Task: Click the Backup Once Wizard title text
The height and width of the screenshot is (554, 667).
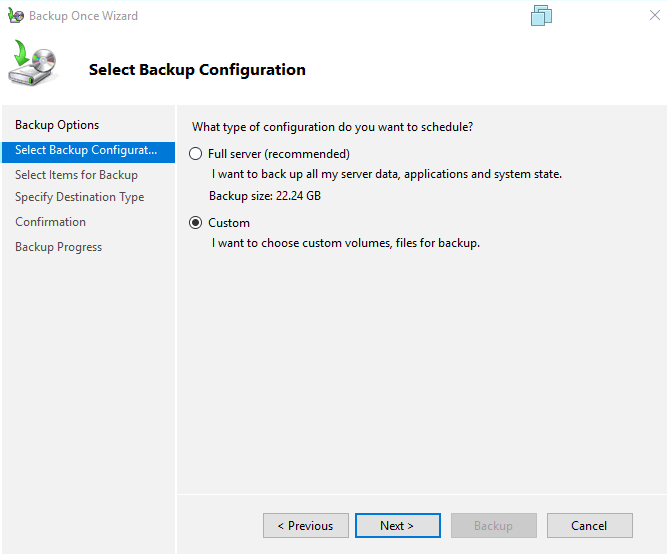Action: [83, 16]
